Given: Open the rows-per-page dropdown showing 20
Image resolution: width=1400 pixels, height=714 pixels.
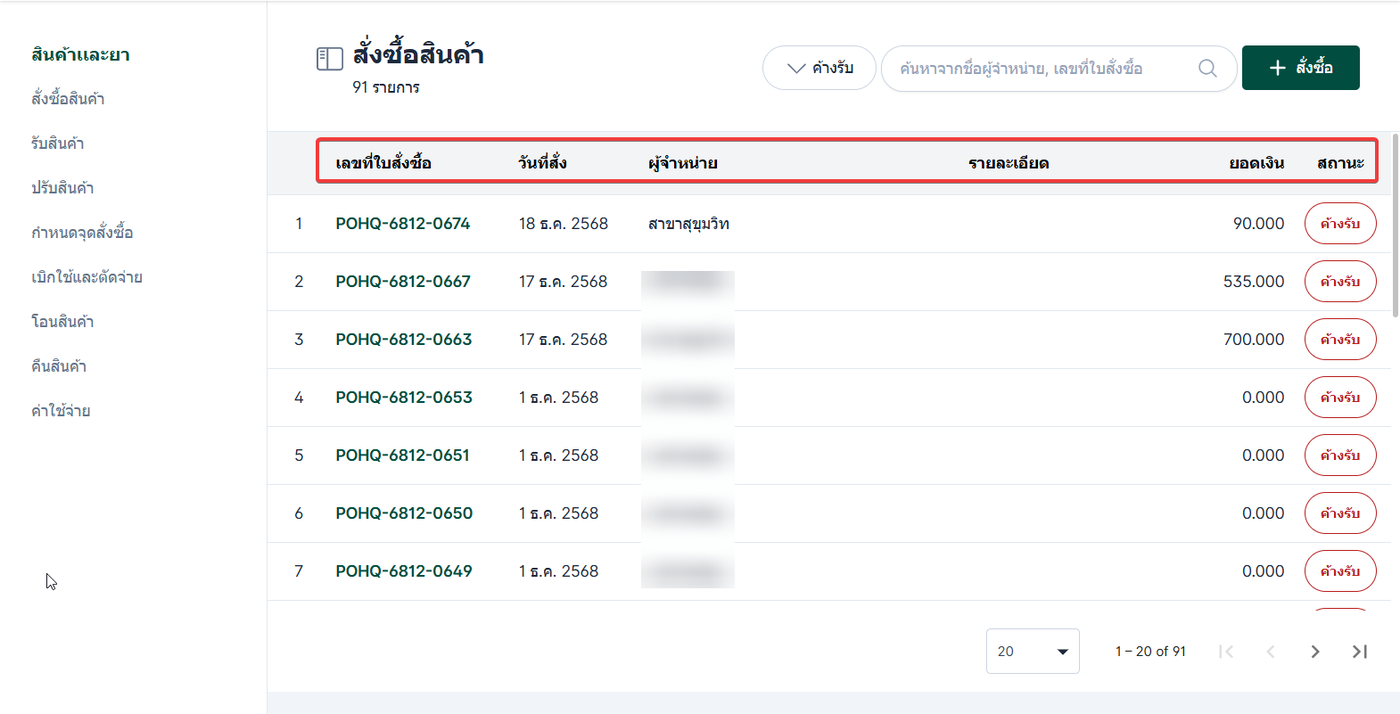Looking at the screenshot, I should coord(1032,651).
